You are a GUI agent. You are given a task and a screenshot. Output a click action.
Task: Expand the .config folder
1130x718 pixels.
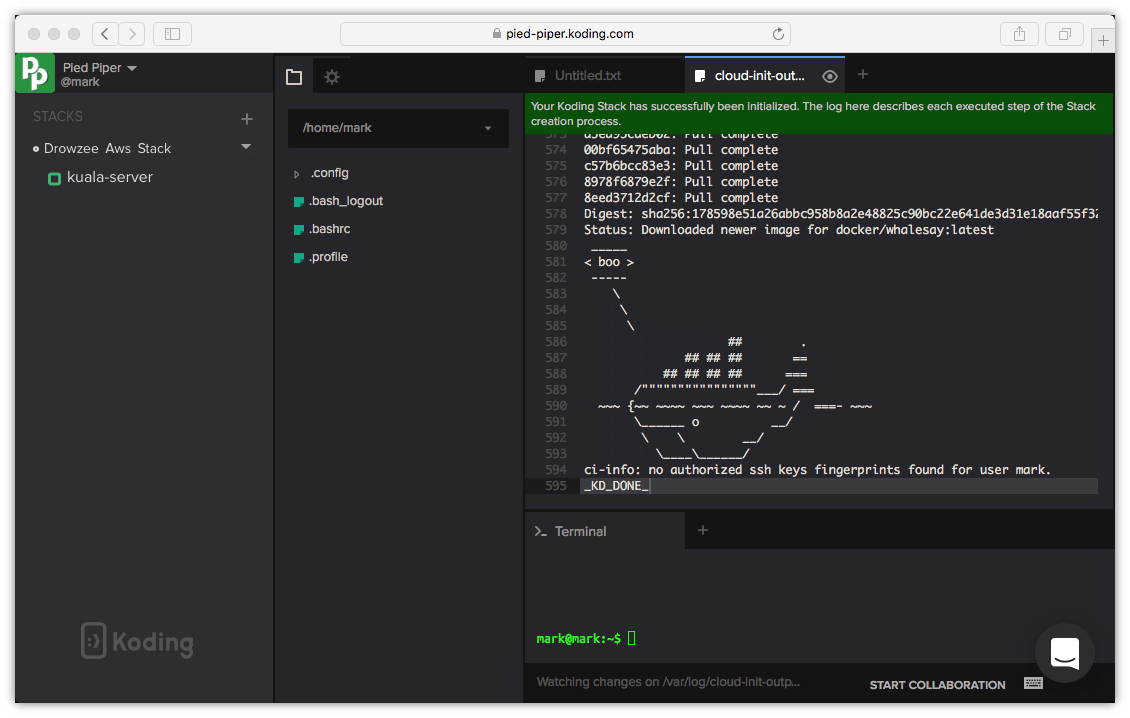coord(297,172)
